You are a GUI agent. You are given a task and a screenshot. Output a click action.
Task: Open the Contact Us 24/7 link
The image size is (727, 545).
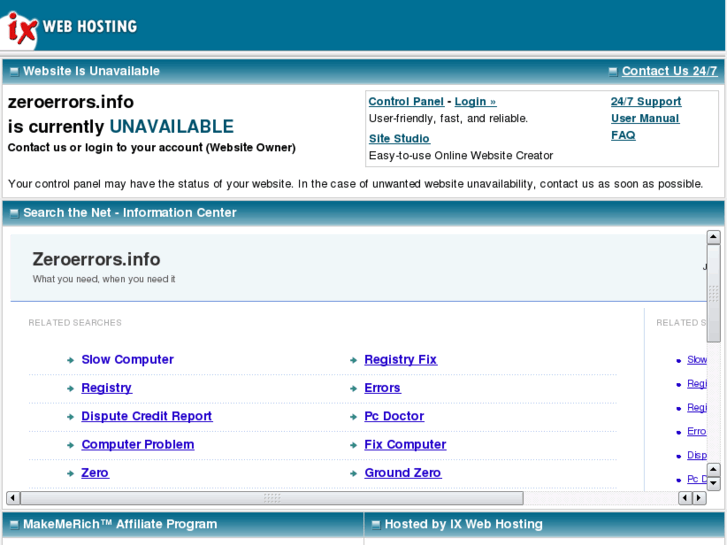669,71
